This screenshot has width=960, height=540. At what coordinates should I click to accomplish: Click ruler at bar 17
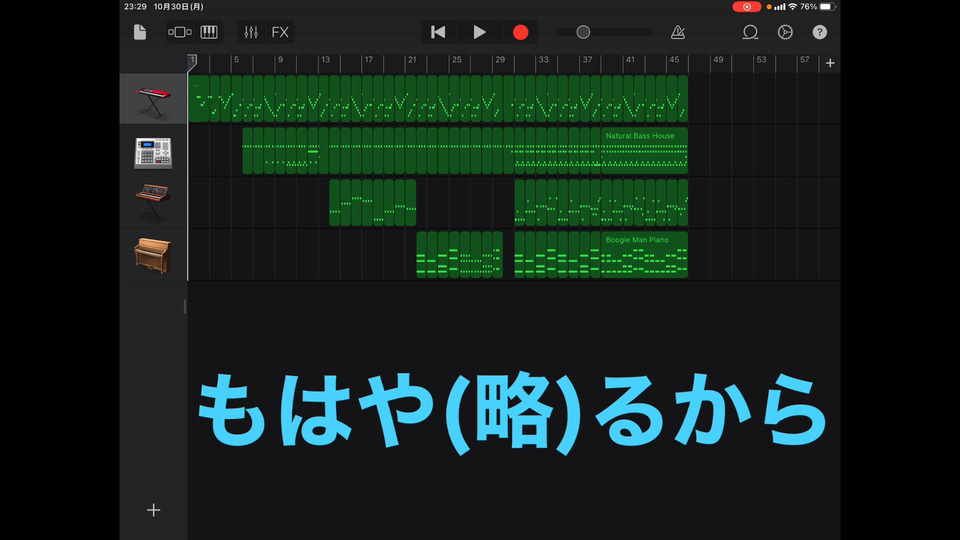[368, 60]
